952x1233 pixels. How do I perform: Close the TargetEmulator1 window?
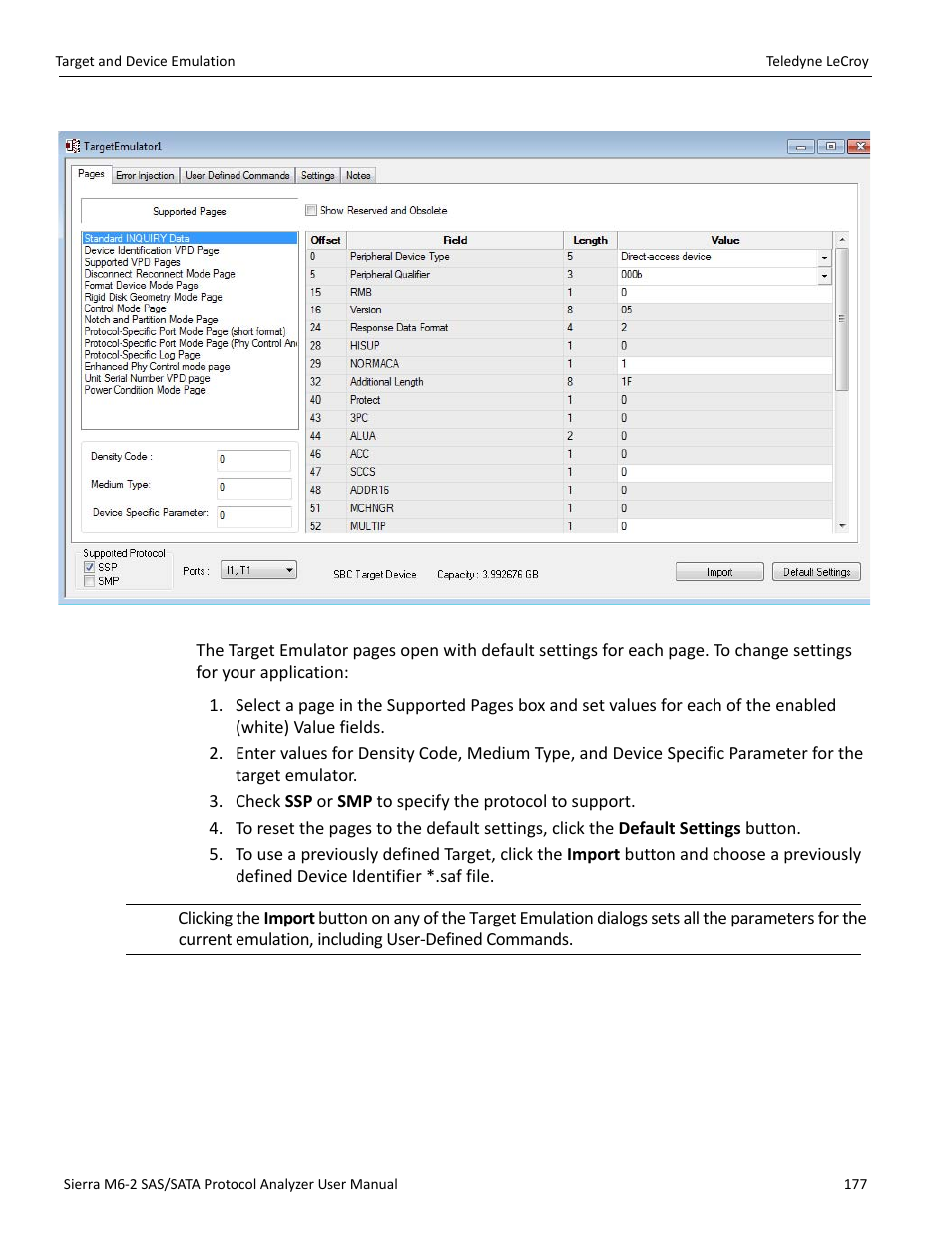coord(859,147)
